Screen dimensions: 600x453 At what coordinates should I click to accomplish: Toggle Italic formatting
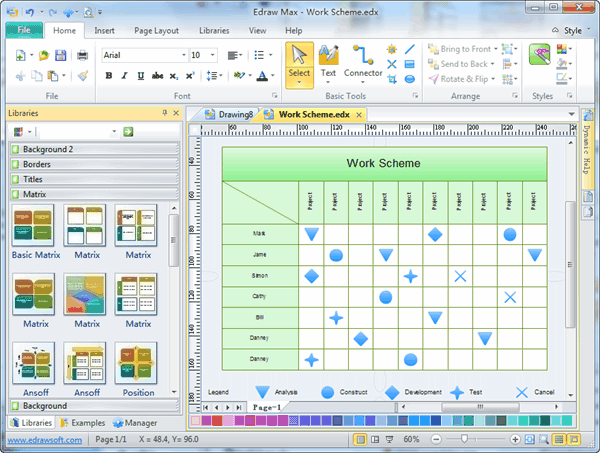(124, 76)
